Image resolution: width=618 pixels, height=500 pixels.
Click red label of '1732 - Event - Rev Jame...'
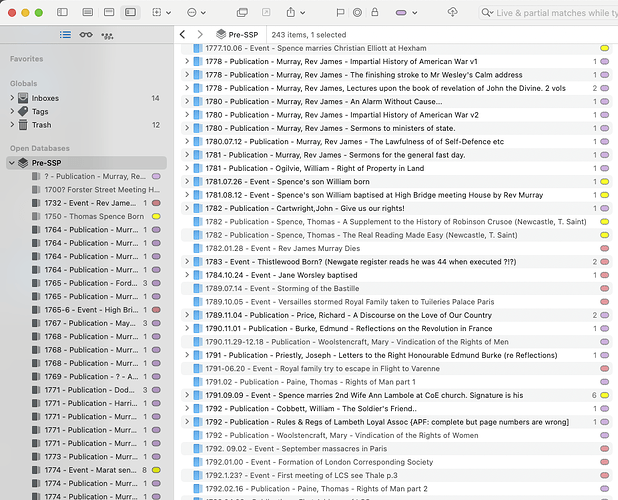(156, 203)
